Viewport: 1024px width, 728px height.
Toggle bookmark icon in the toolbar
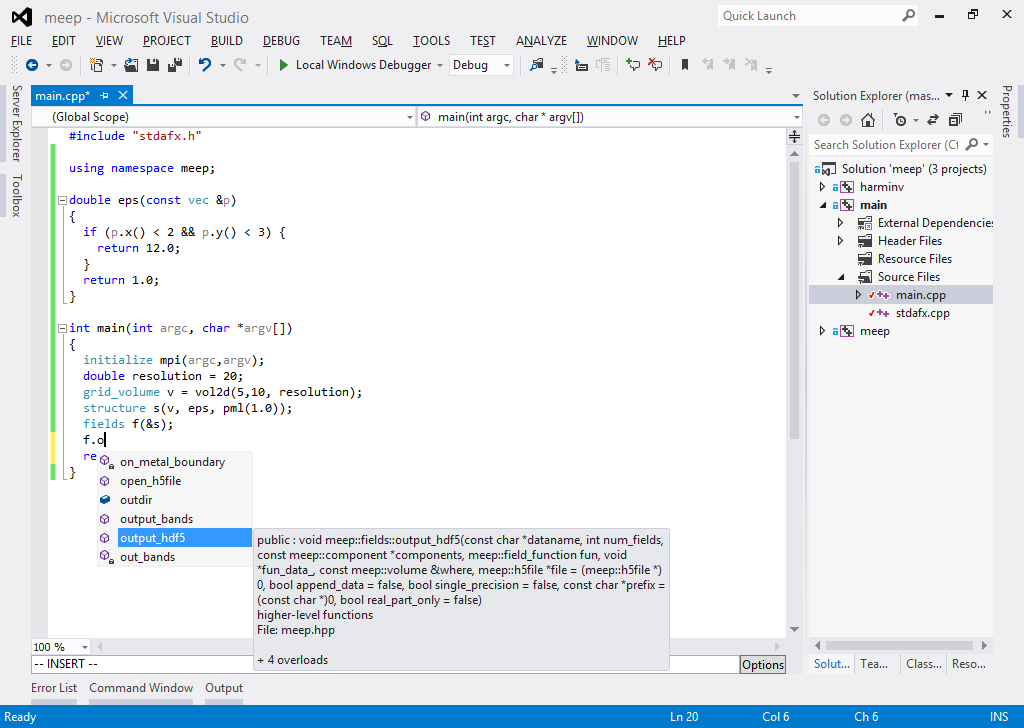point(685,65)
